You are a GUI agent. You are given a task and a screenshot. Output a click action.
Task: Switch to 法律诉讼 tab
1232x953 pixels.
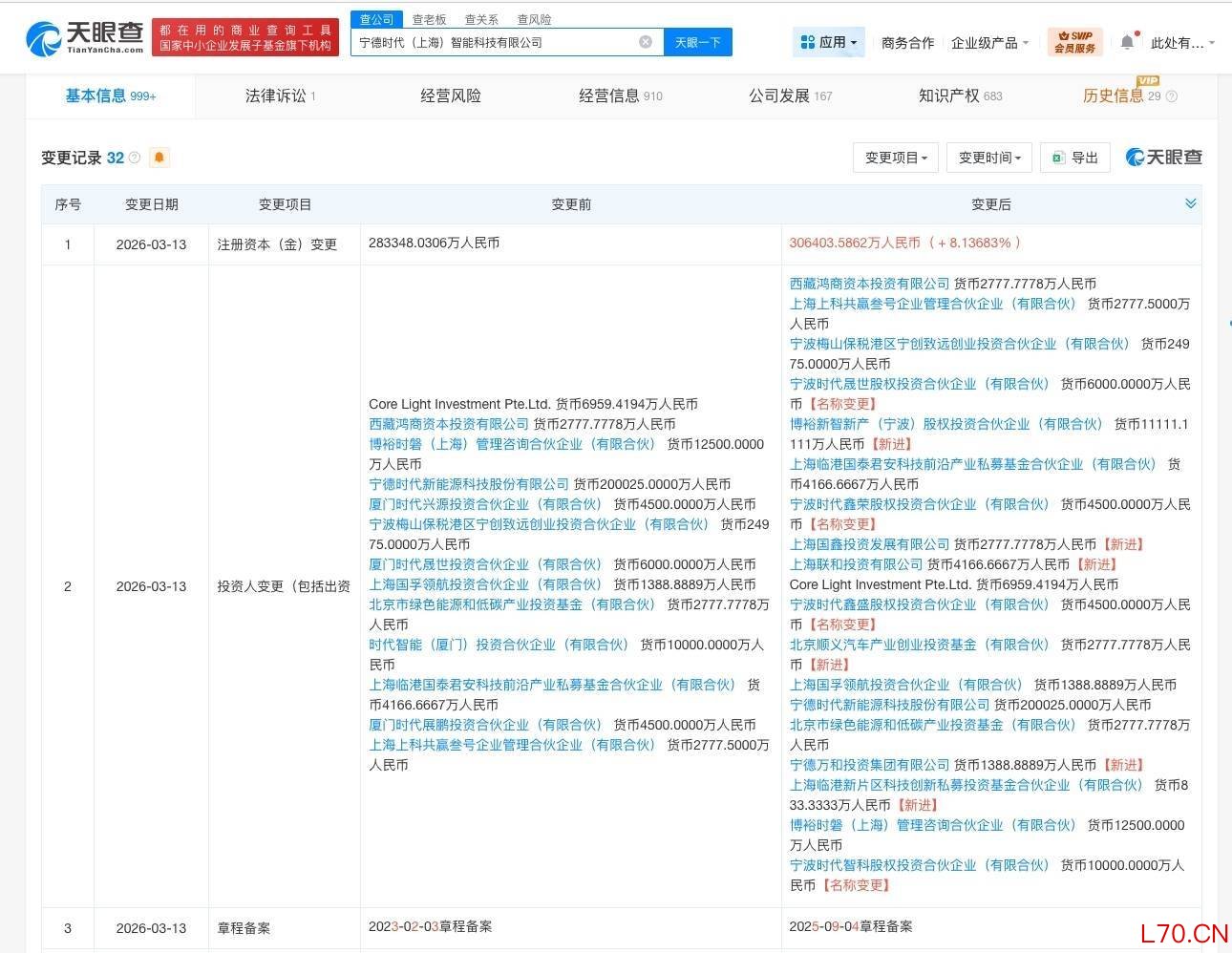(280, 95)
